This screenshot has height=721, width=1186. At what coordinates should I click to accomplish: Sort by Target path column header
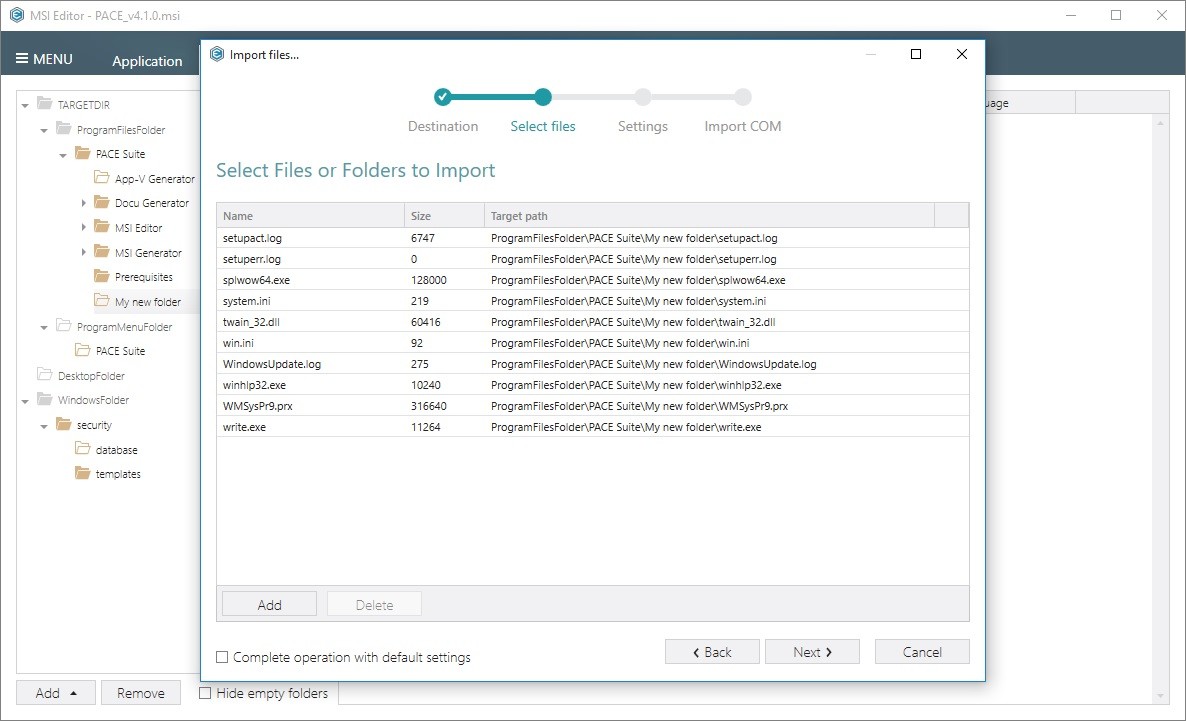709,216
